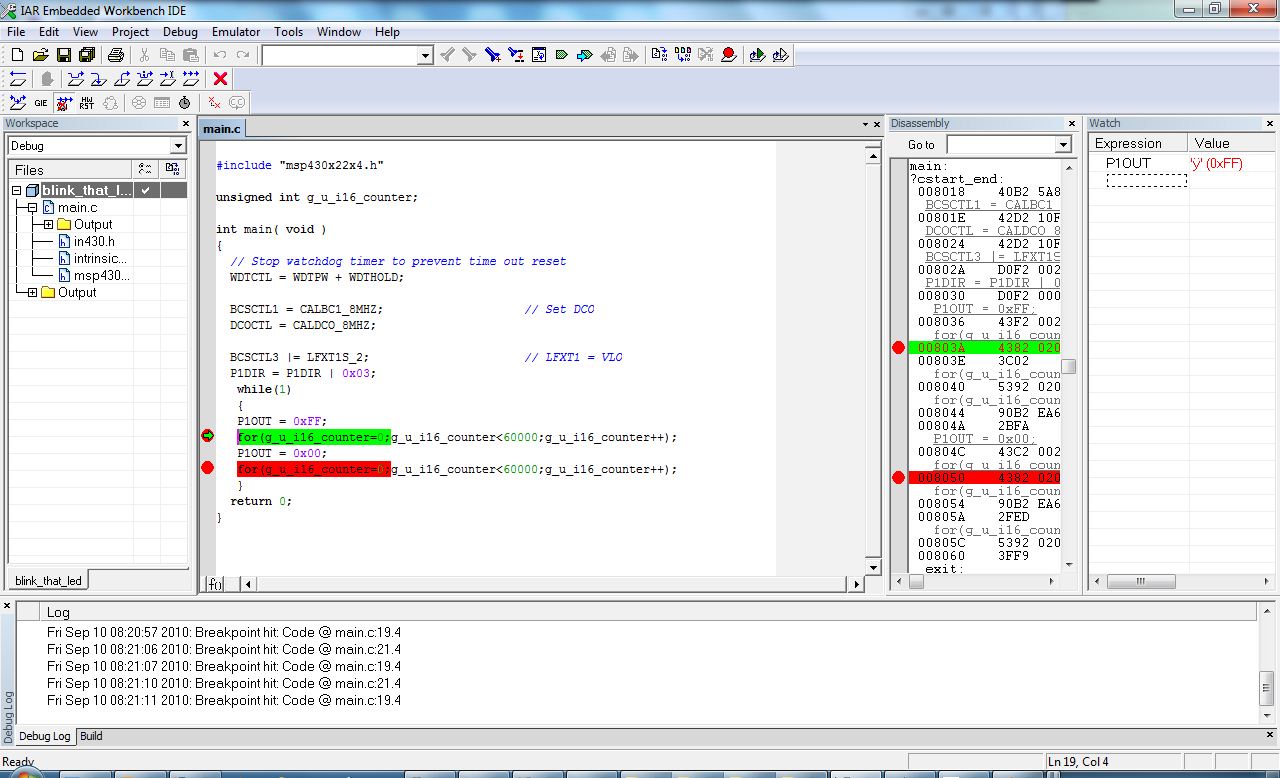The image size is (1280, 778).
Task: Open file using the folder toolbar icon
Action: (x=40, y=55)
